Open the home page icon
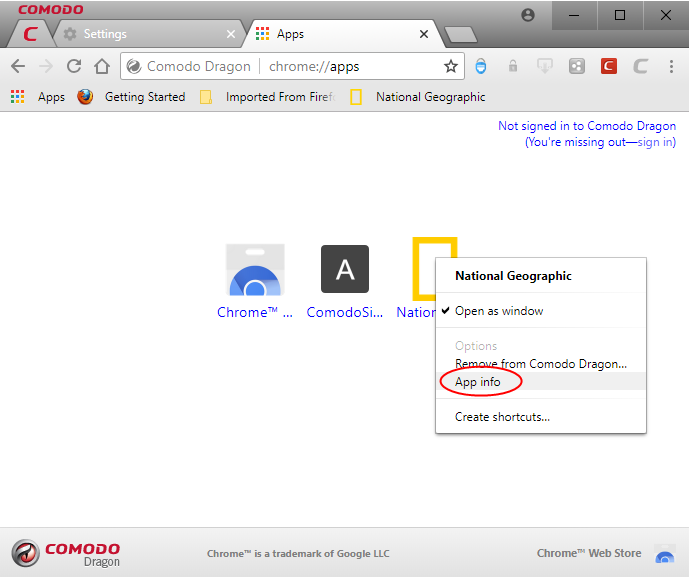The image size is (689, 577). [102, 66]
